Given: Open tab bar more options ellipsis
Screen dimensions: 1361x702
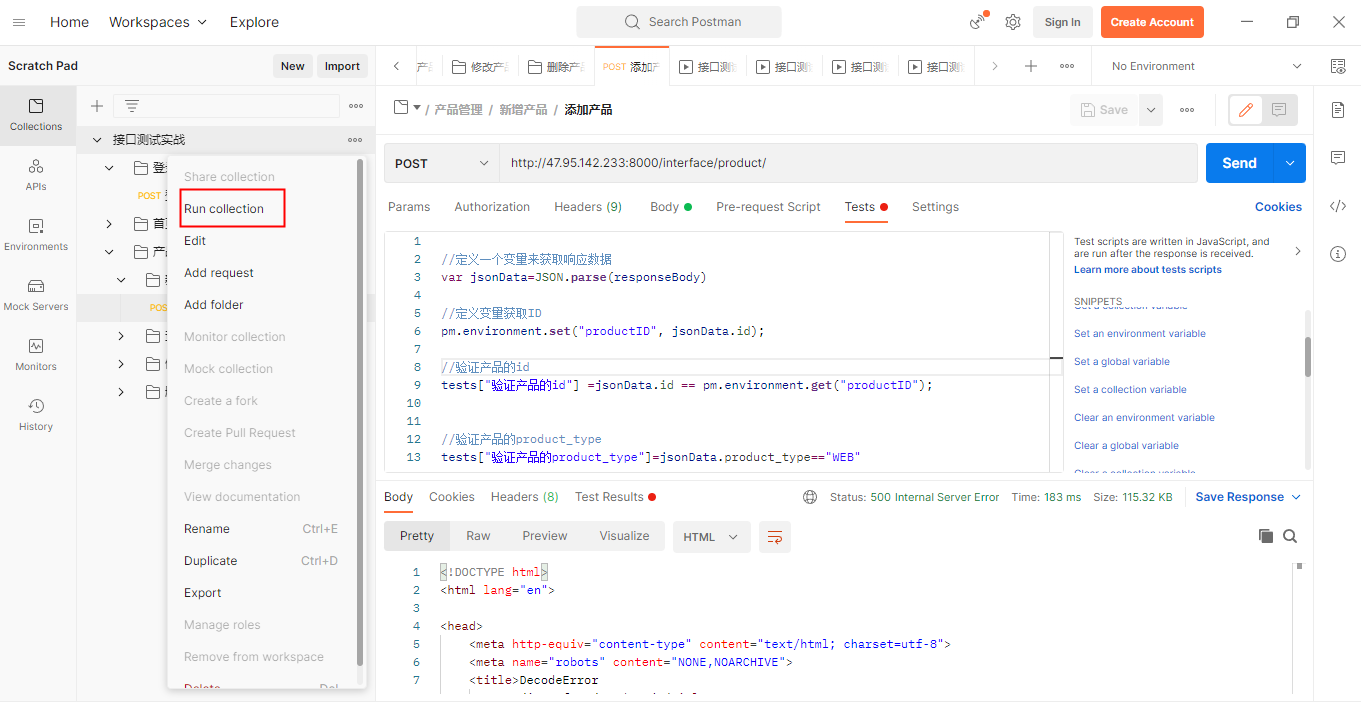Looking at the screenshot, I should click(1067, 66).
